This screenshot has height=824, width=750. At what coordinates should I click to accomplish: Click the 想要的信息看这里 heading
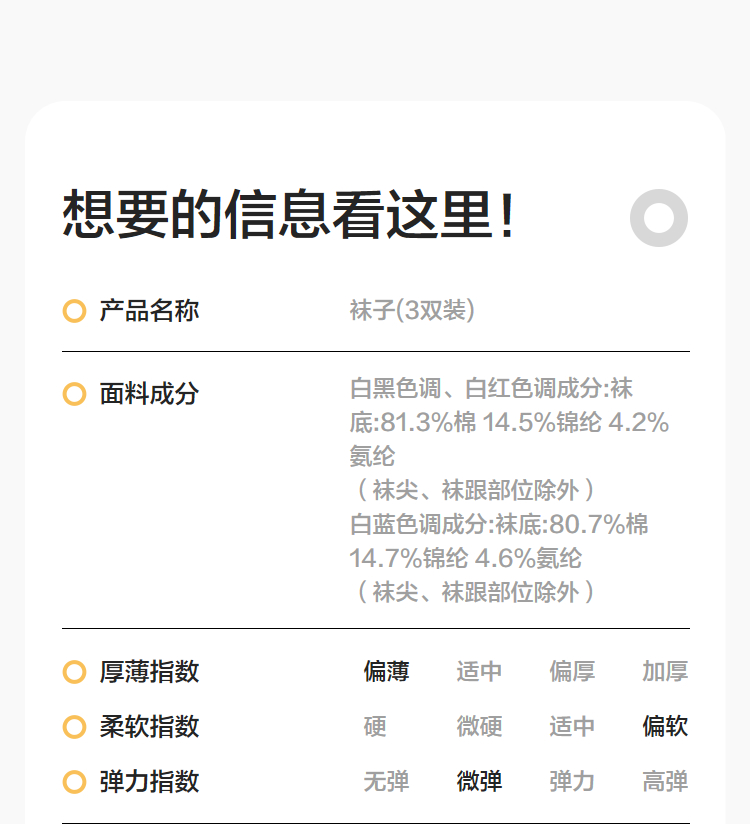pos(290,215)
